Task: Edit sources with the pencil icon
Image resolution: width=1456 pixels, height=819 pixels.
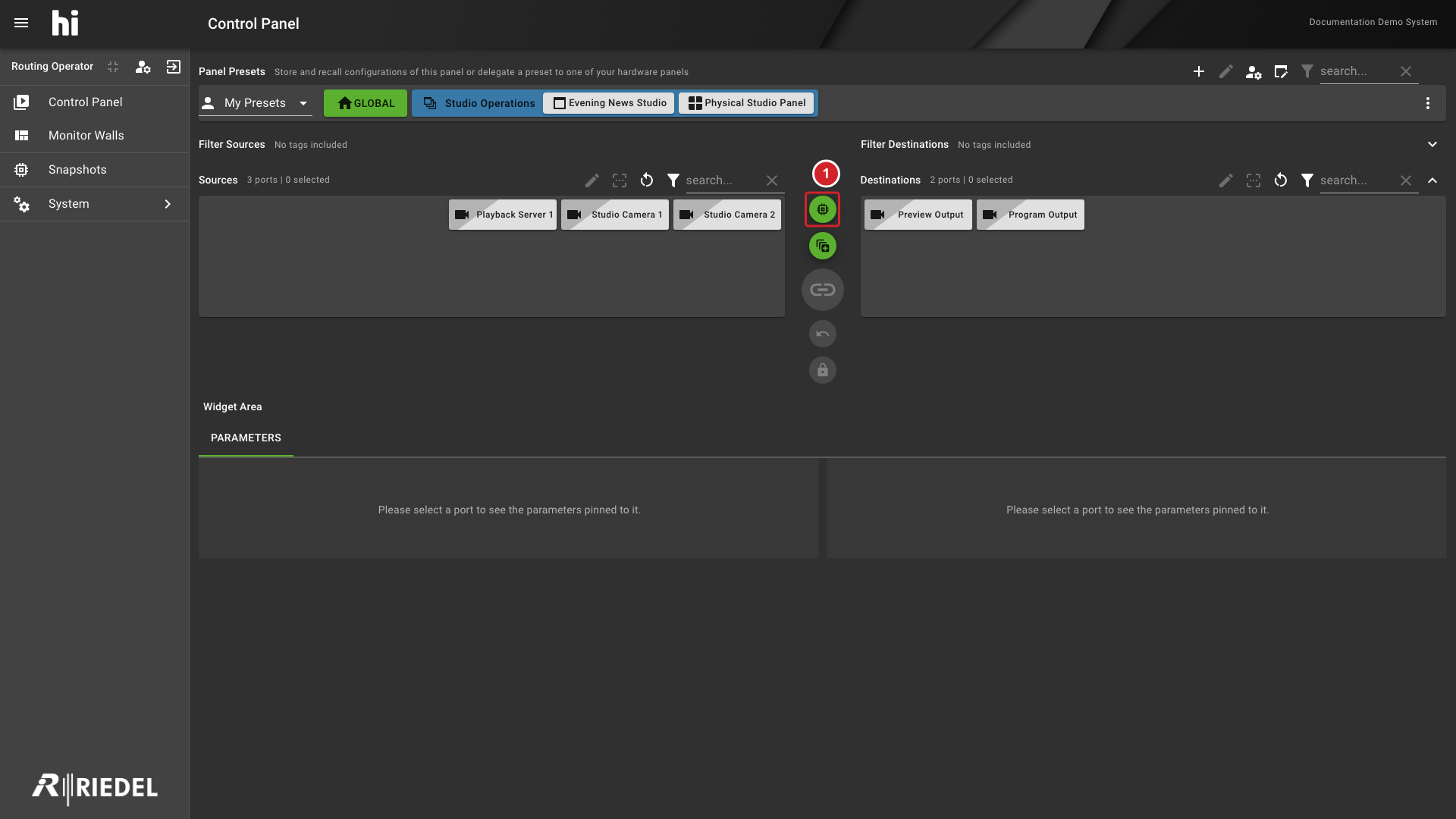Action: tap(592, 180)
